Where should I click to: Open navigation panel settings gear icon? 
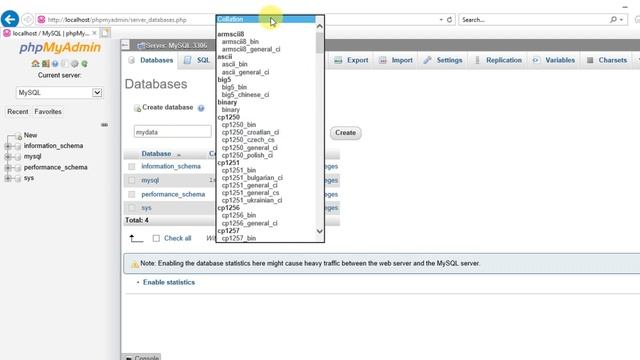[x=74, y=64]
